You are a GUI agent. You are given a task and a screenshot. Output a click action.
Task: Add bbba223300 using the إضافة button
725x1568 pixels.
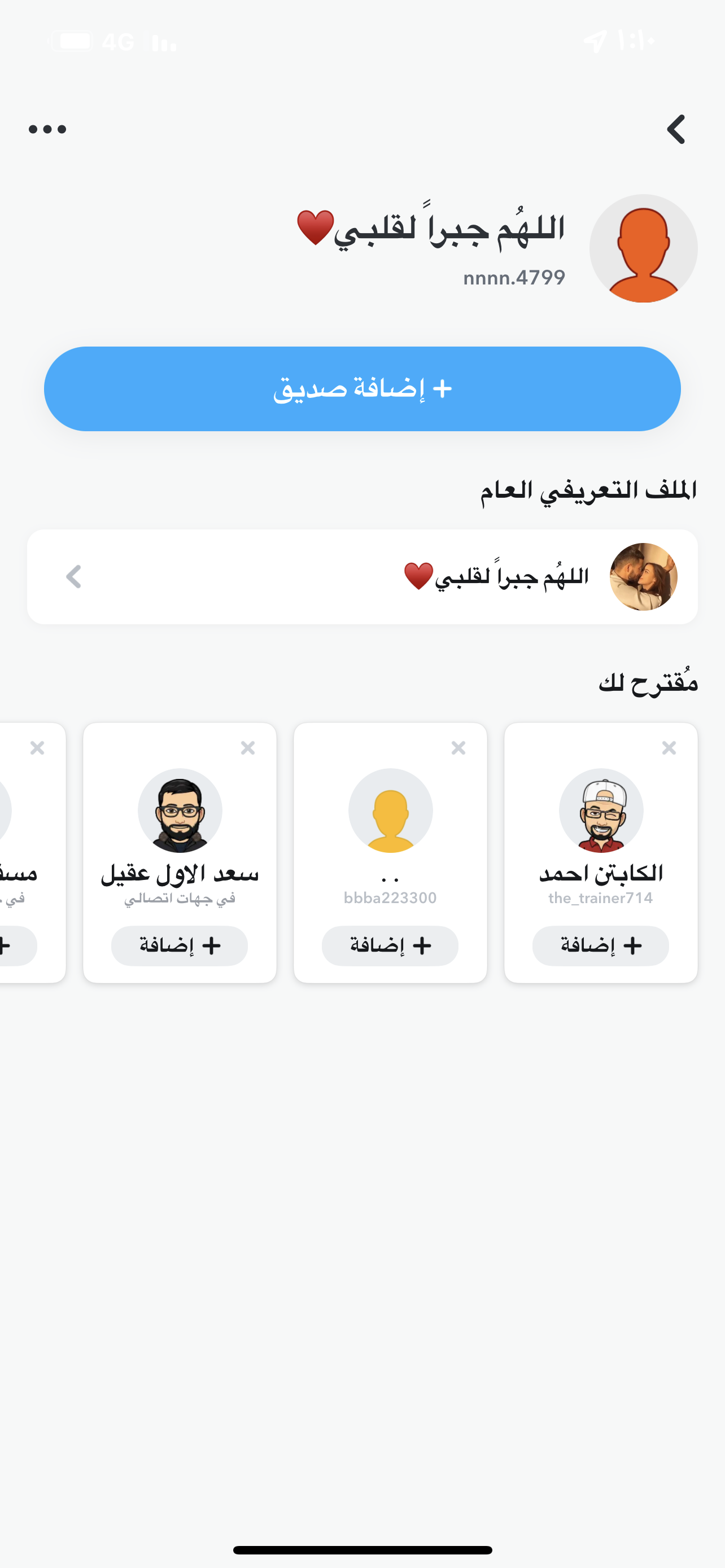390,945
